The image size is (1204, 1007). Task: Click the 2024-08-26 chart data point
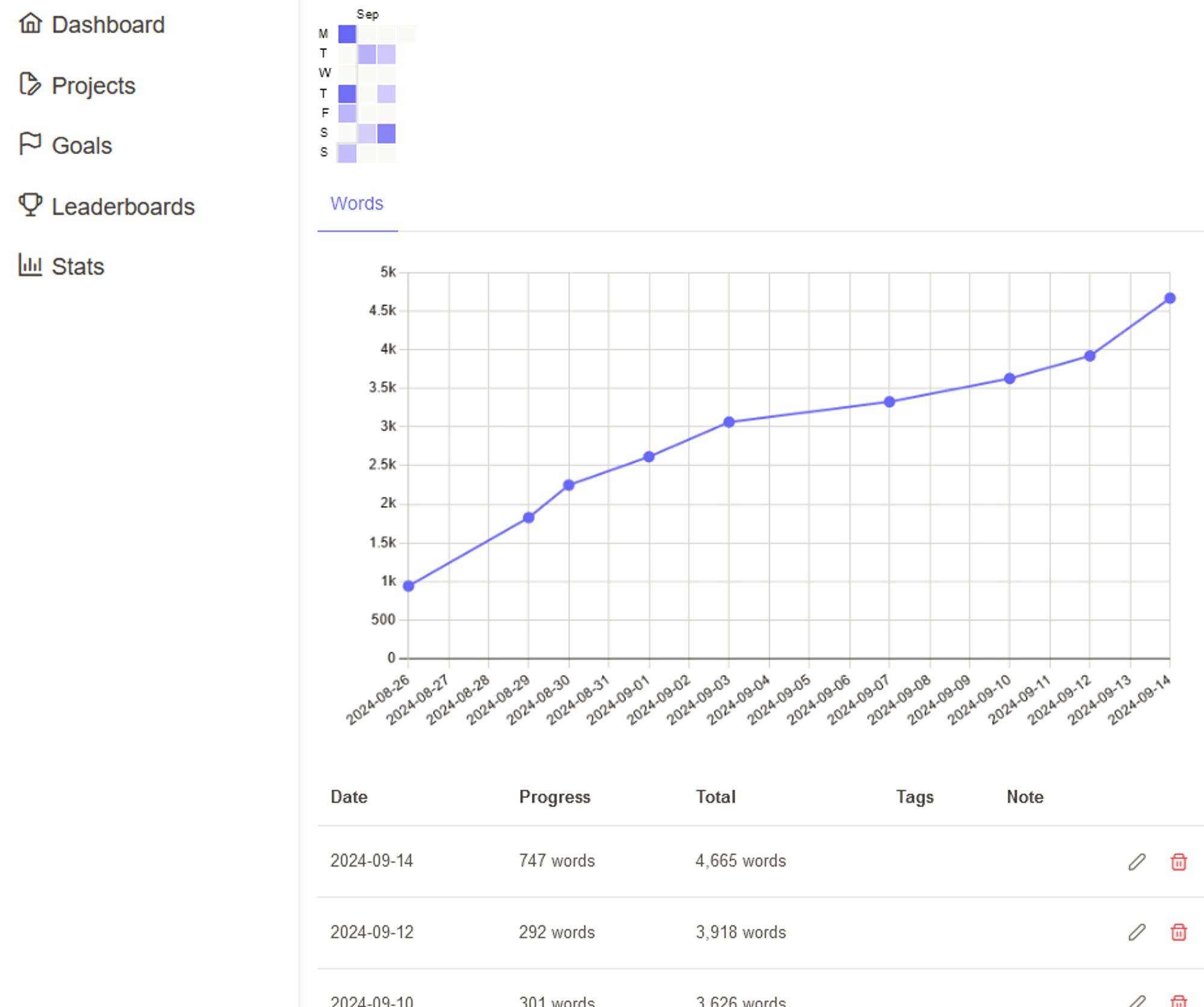[408, 586]
